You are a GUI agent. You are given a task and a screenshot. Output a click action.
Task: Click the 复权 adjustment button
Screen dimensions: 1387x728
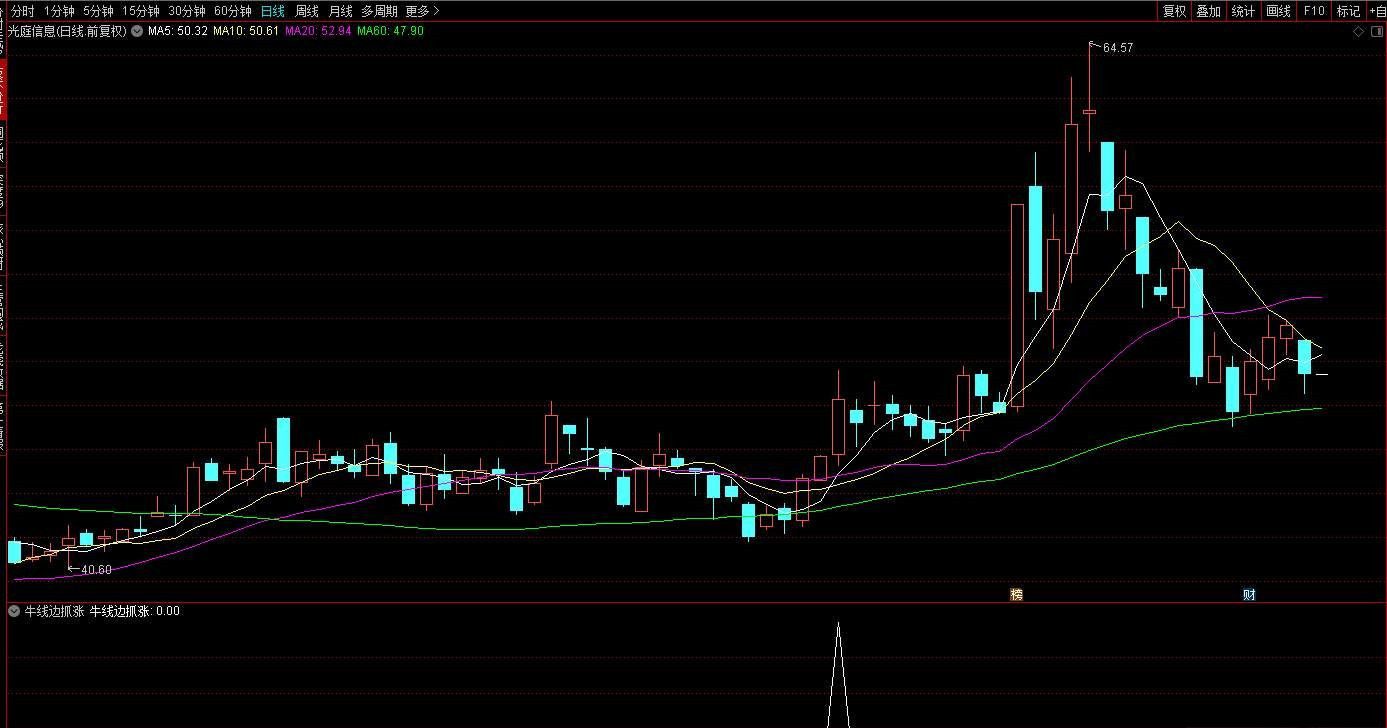click(1174, 11)
